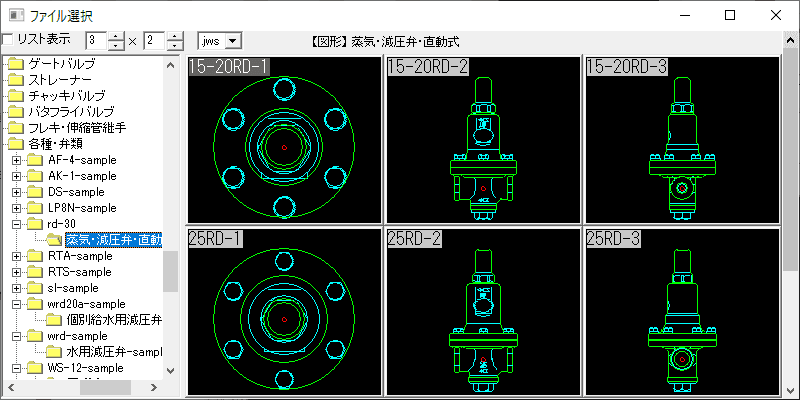Screen dimensions: 800x400
Task: Pick the 15-20RD-3 drawing thumbnail
Action: point(682,140)
